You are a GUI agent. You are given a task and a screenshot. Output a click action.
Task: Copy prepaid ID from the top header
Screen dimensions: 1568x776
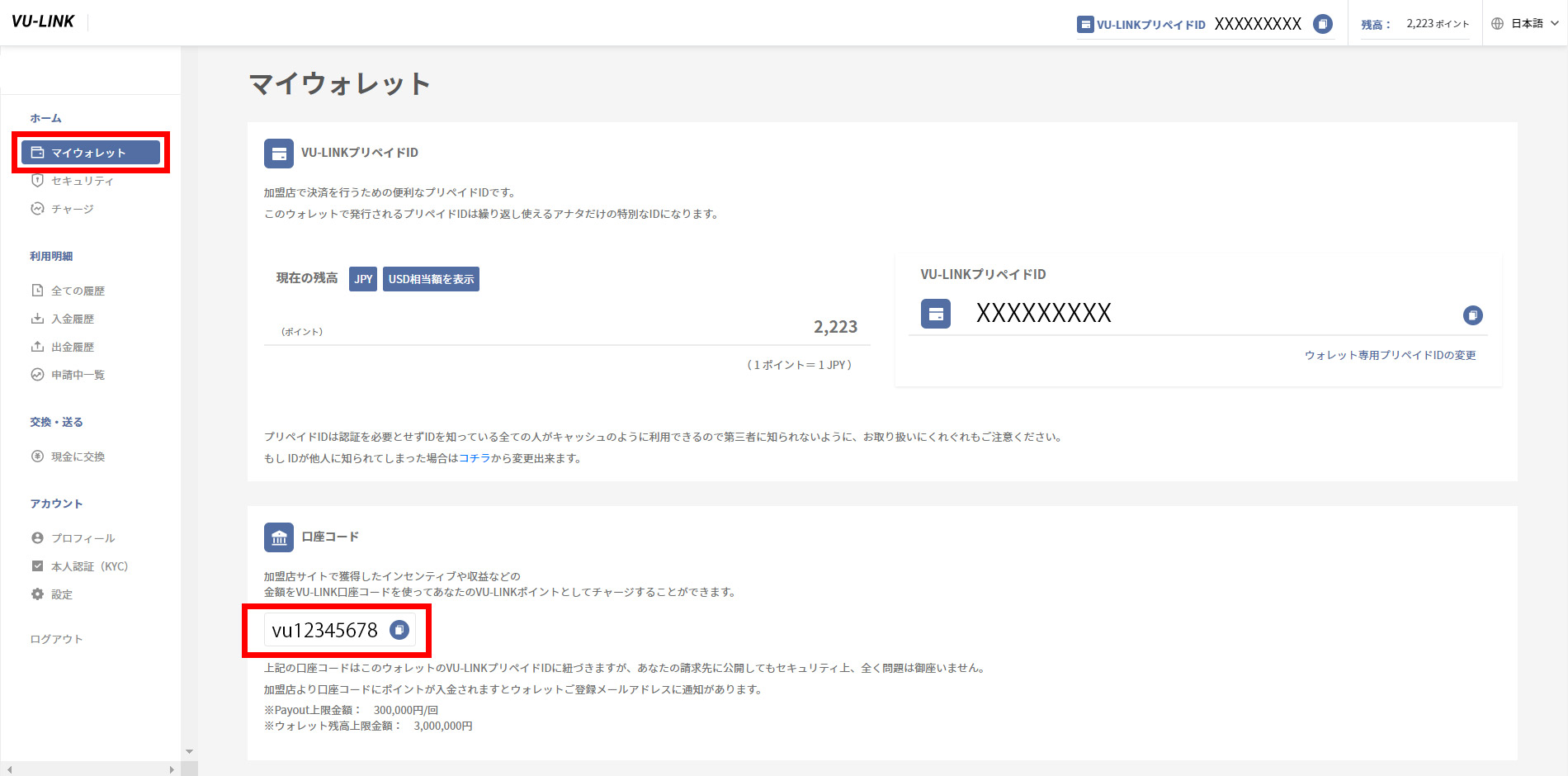[1323, 24]
